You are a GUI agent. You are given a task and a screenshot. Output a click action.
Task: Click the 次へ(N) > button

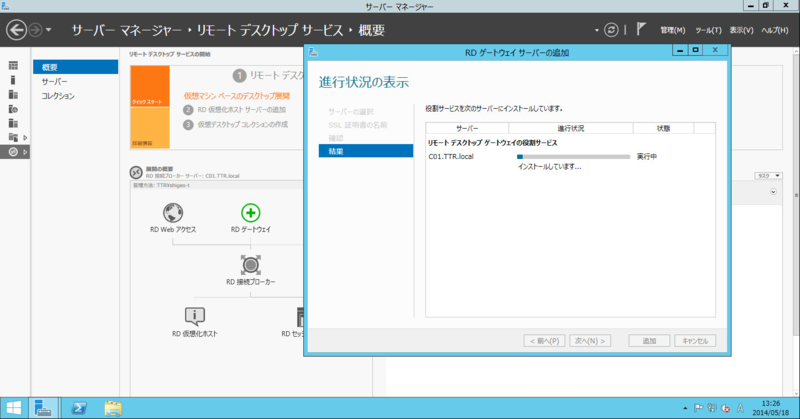[x=590, y=340]
